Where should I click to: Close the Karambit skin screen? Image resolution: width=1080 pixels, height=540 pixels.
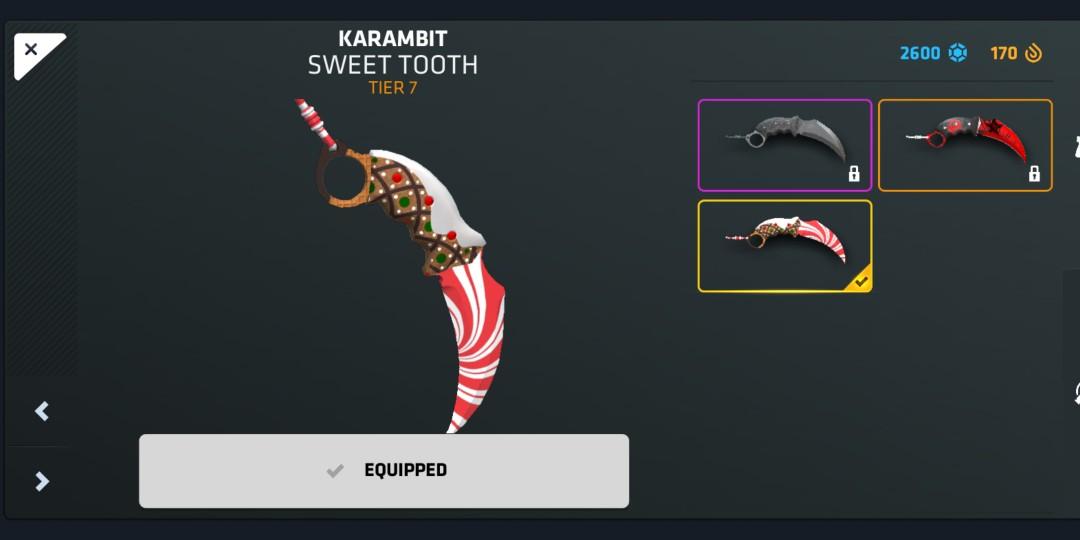(31, 50)
